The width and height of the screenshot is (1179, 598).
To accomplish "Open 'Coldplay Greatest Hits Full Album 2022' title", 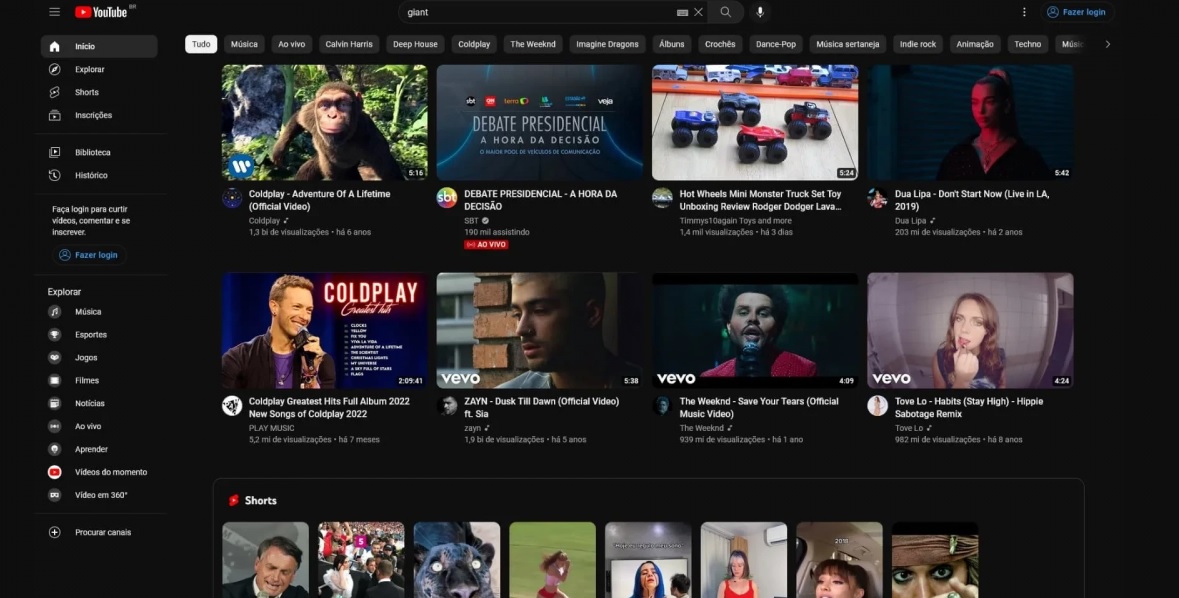I will 329,408.
